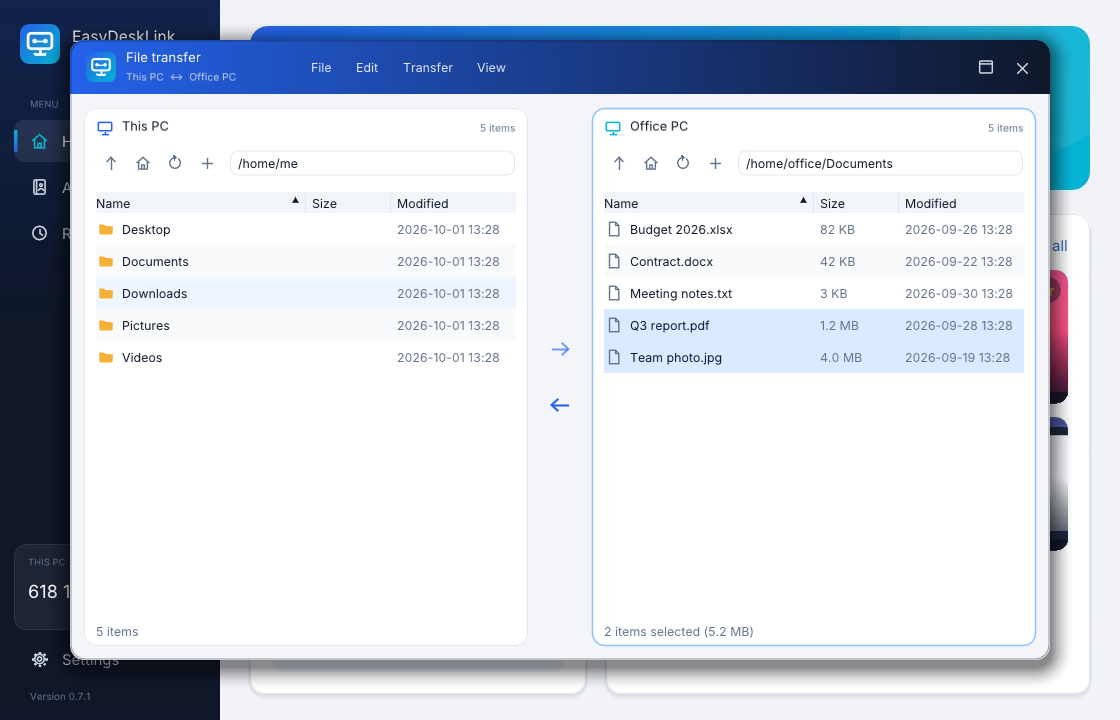Go to home folder in This PC pane
This screenshot has height=720, width=1120.
click(x=143, y=164)
